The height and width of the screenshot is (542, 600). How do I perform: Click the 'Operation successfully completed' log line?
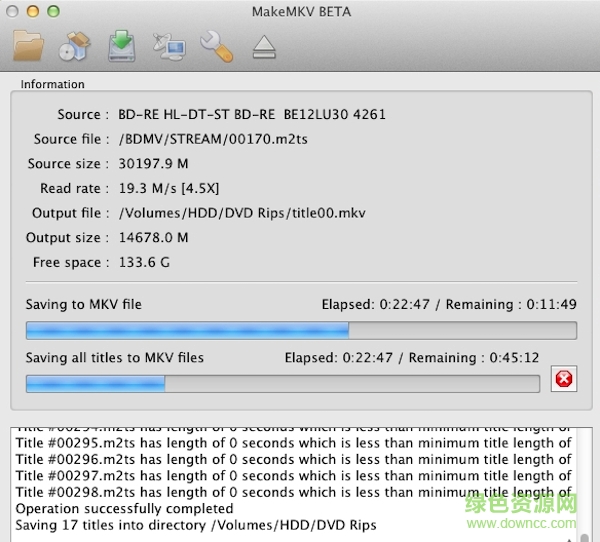[x=125, y=508]
